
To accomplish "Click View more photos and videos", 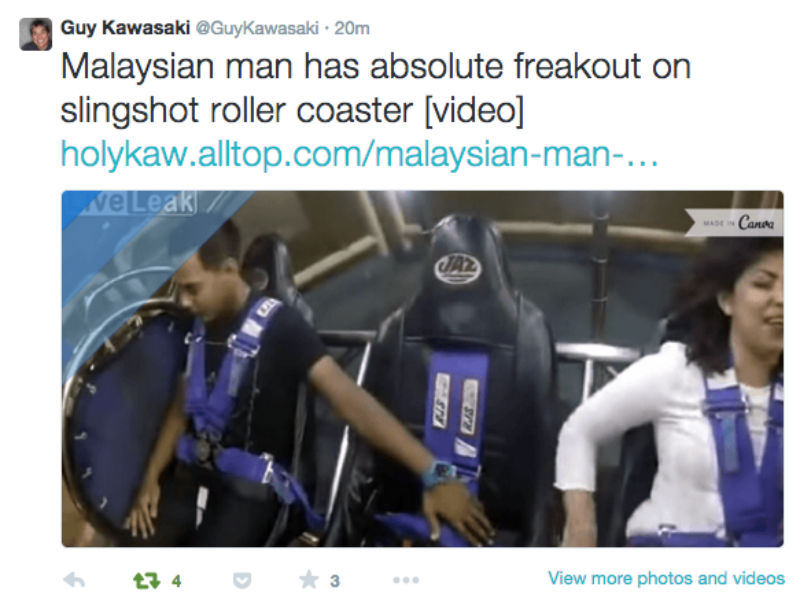I will click(x=666, y=578).
